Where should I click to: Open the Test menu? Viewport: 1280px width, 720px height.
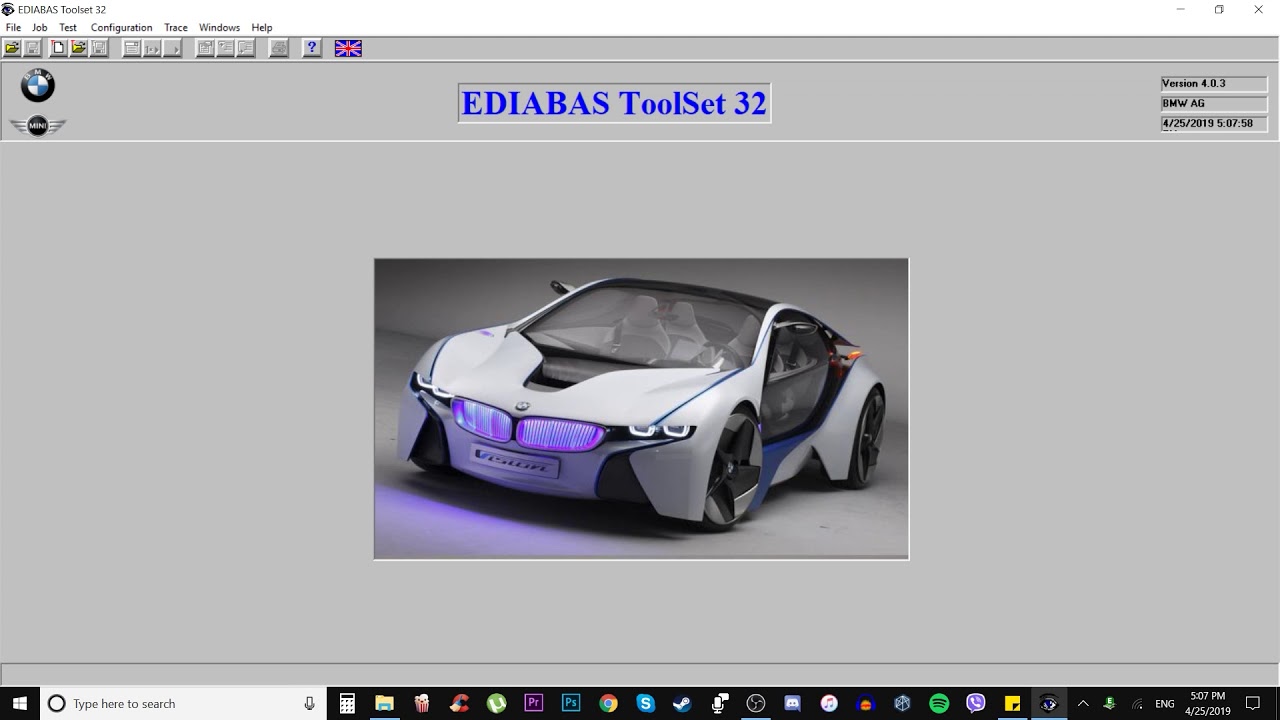pyautogui.click(x=68, y=28)
